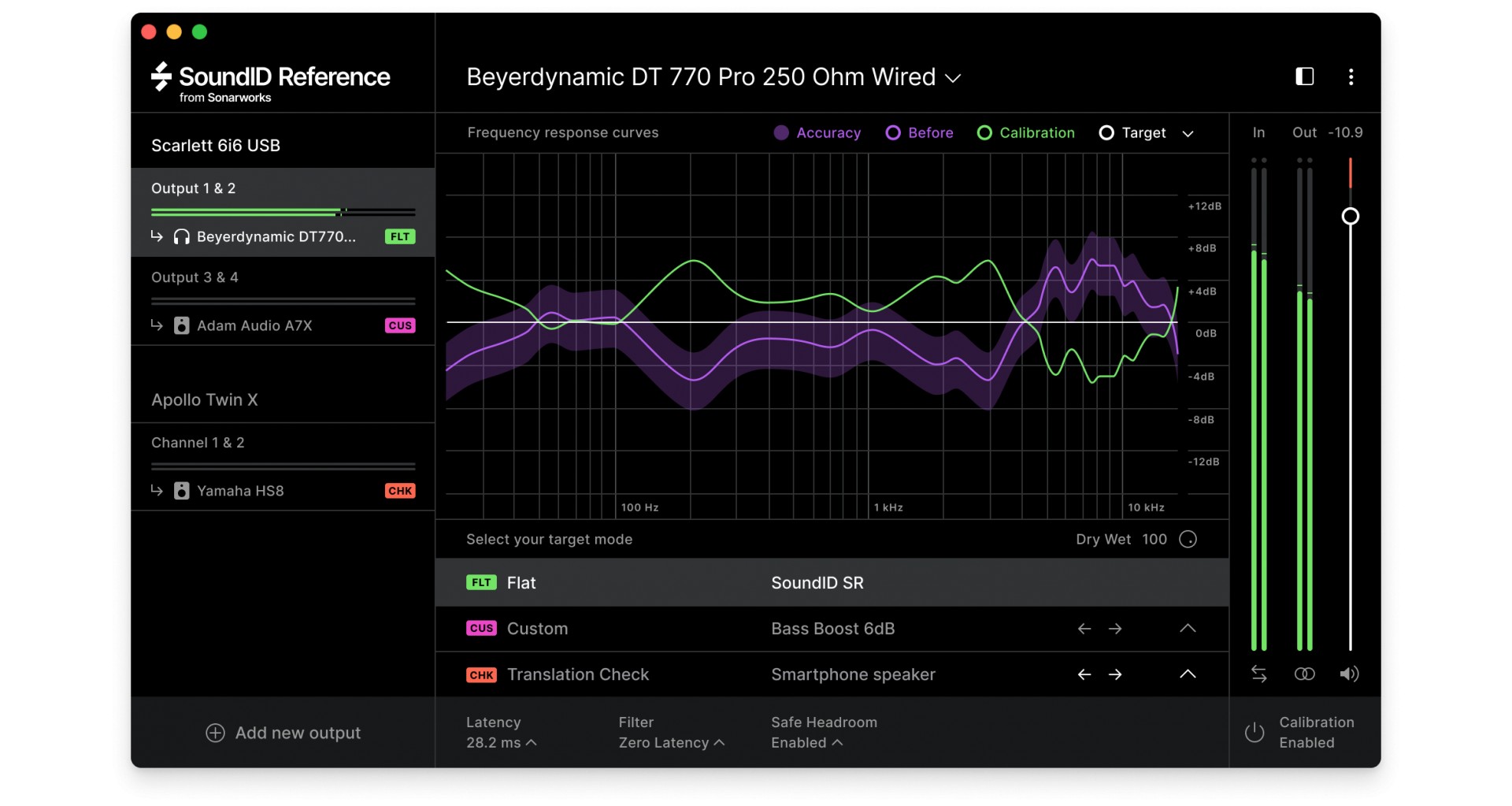Click the Select your target mode label
1512x806 pixels.
click(550, 539)
